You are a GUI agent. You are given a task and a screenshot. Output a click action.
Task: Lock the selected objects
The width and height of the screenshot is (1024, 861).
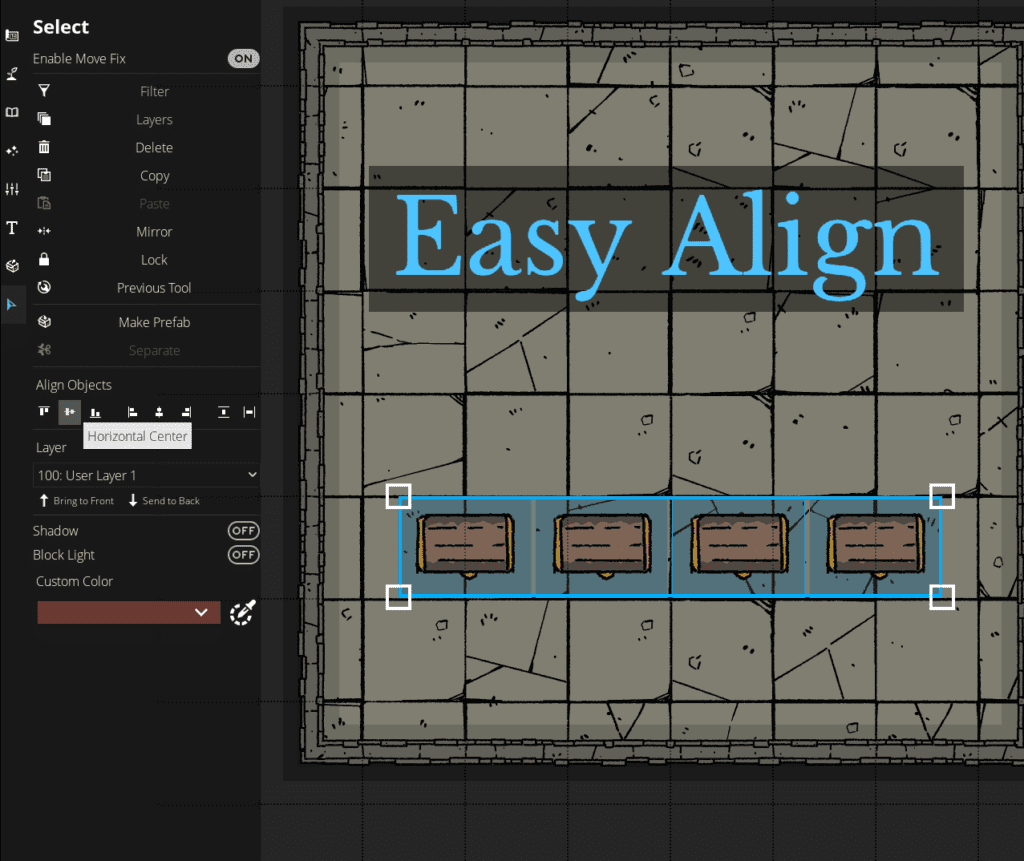tap(147, 260)
